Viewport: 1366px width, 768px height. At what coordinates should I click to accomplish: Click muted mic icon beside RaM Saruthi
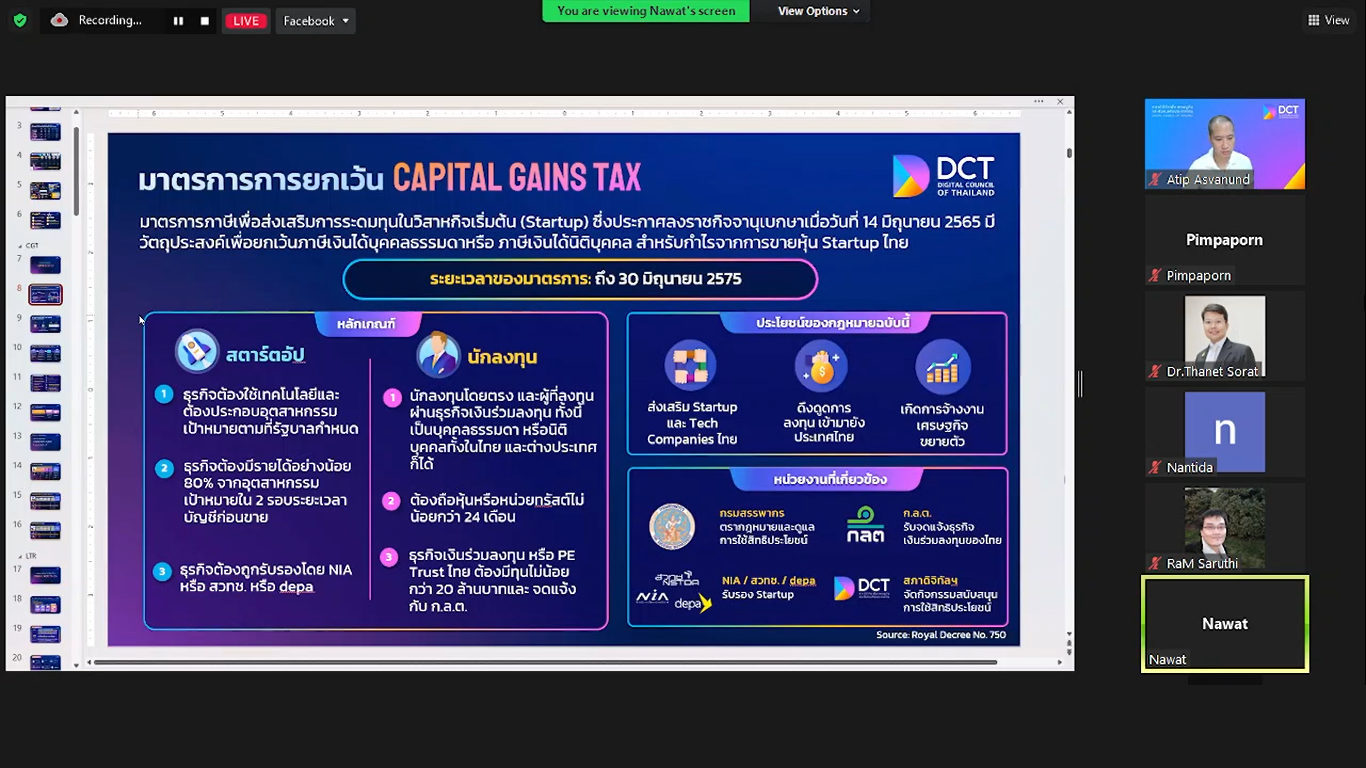coord(1155,564)
